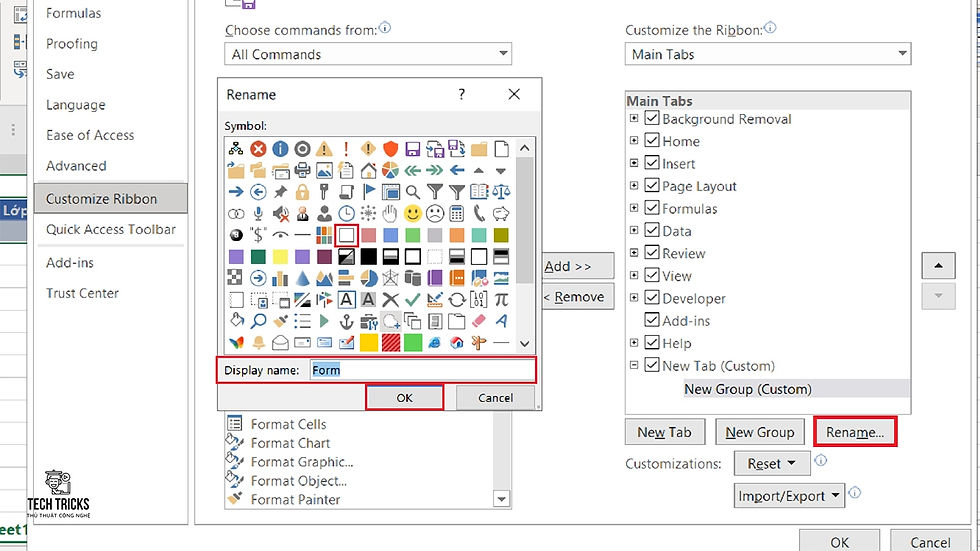Screen dimensions: 980x551
Task: Choose the sad face symbol
Action: (x=435, y=214)
